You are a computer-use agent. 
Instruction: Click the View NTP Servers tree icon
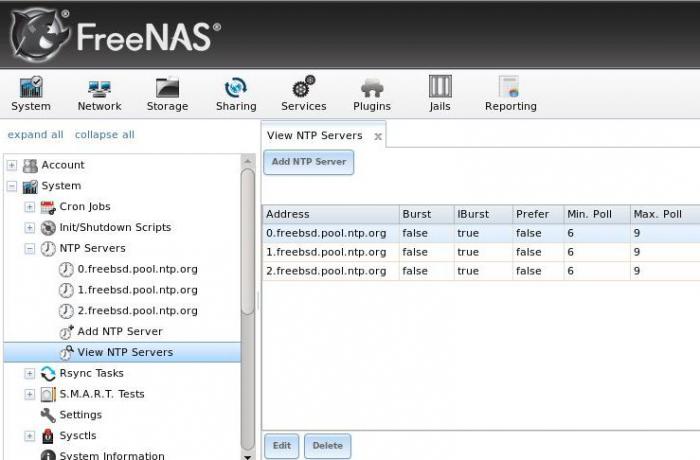click(x=66, y=352)
